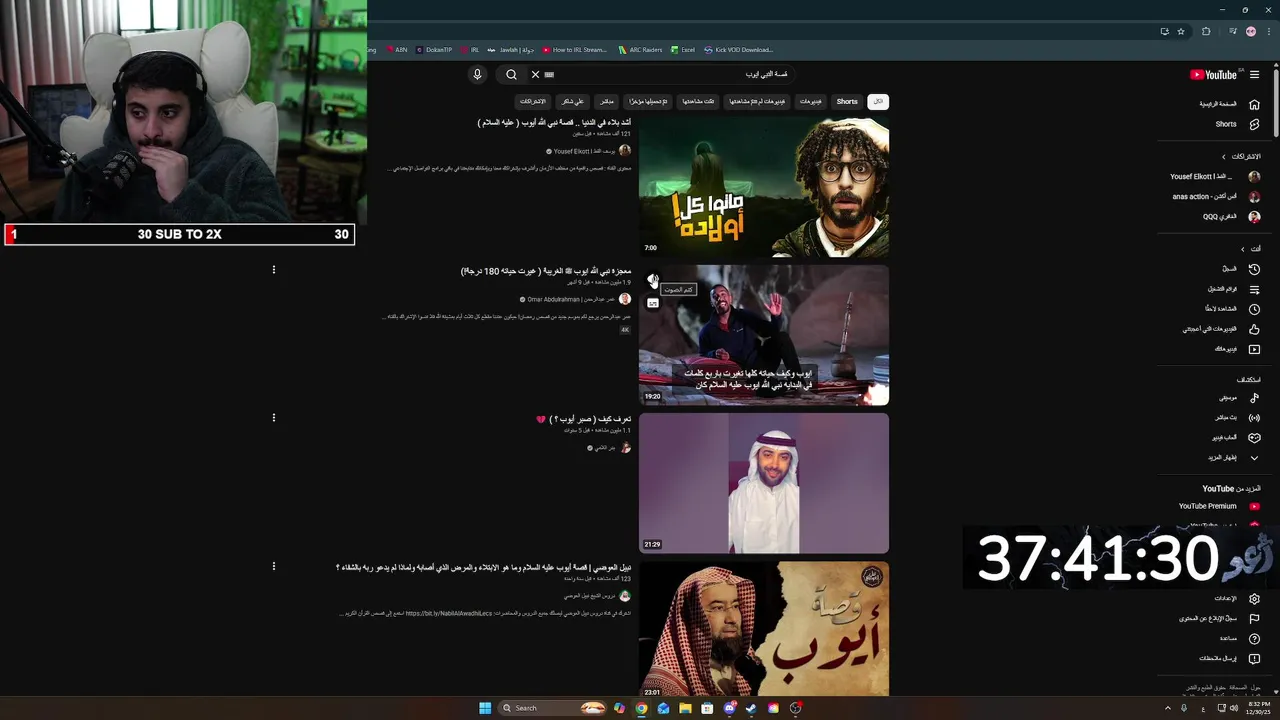Screen dimensions: 1280x720
Task: Open the Kick VOD Download bookmark
Action: tap(738, 49)
